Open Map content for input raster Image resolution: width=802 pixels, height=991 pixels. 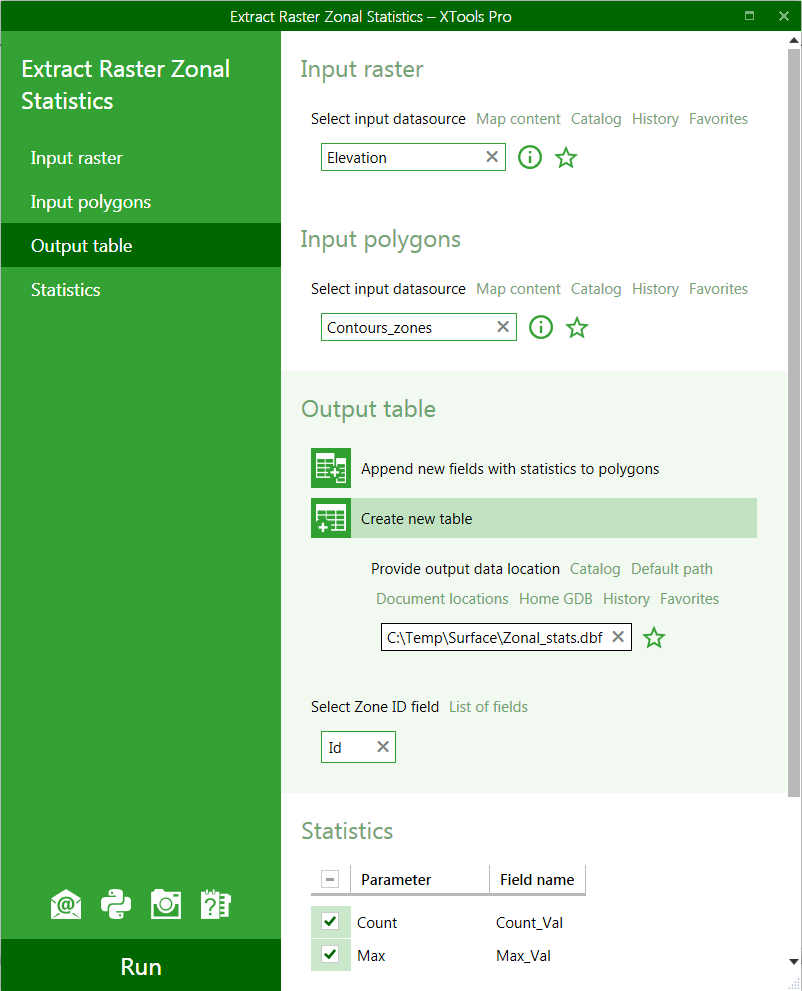click(x=518, y=119)
